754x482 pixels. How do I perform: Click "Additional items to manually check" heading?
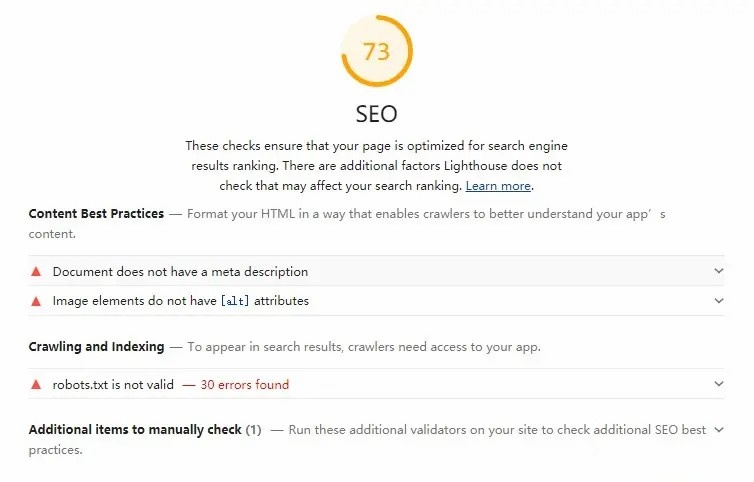(x=135, y=430)
